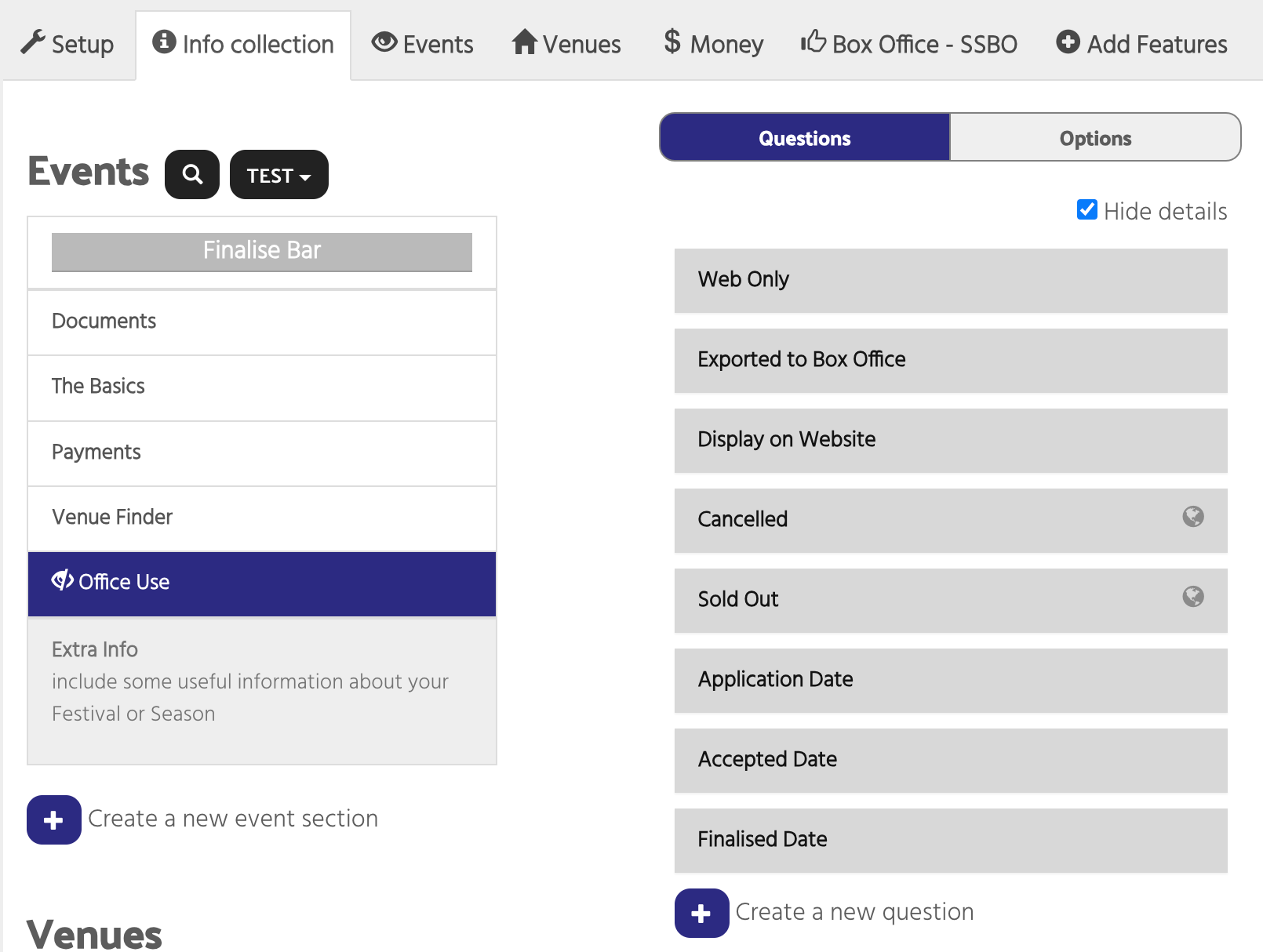Open the TEST dropdown menu
The image size is (1263, 952).
click(x=279, y=174)
